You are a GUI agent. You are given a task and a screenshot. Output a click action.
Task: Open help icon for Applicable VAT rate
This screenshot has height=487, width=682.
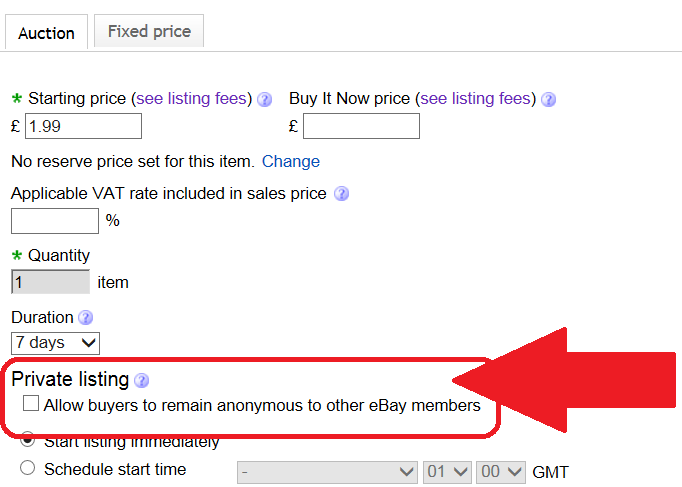(342, 194)
